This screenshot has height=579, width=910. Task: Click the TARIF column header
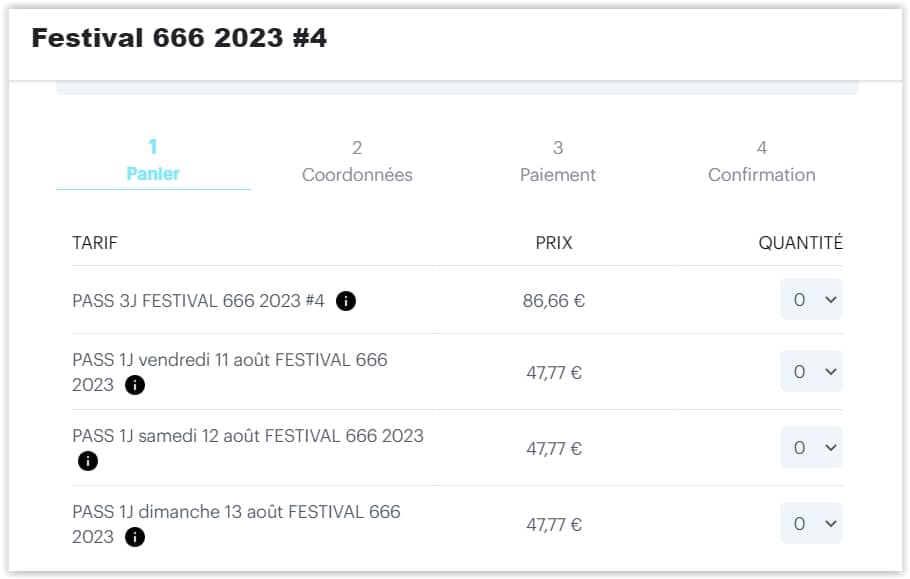pos(95,243)
